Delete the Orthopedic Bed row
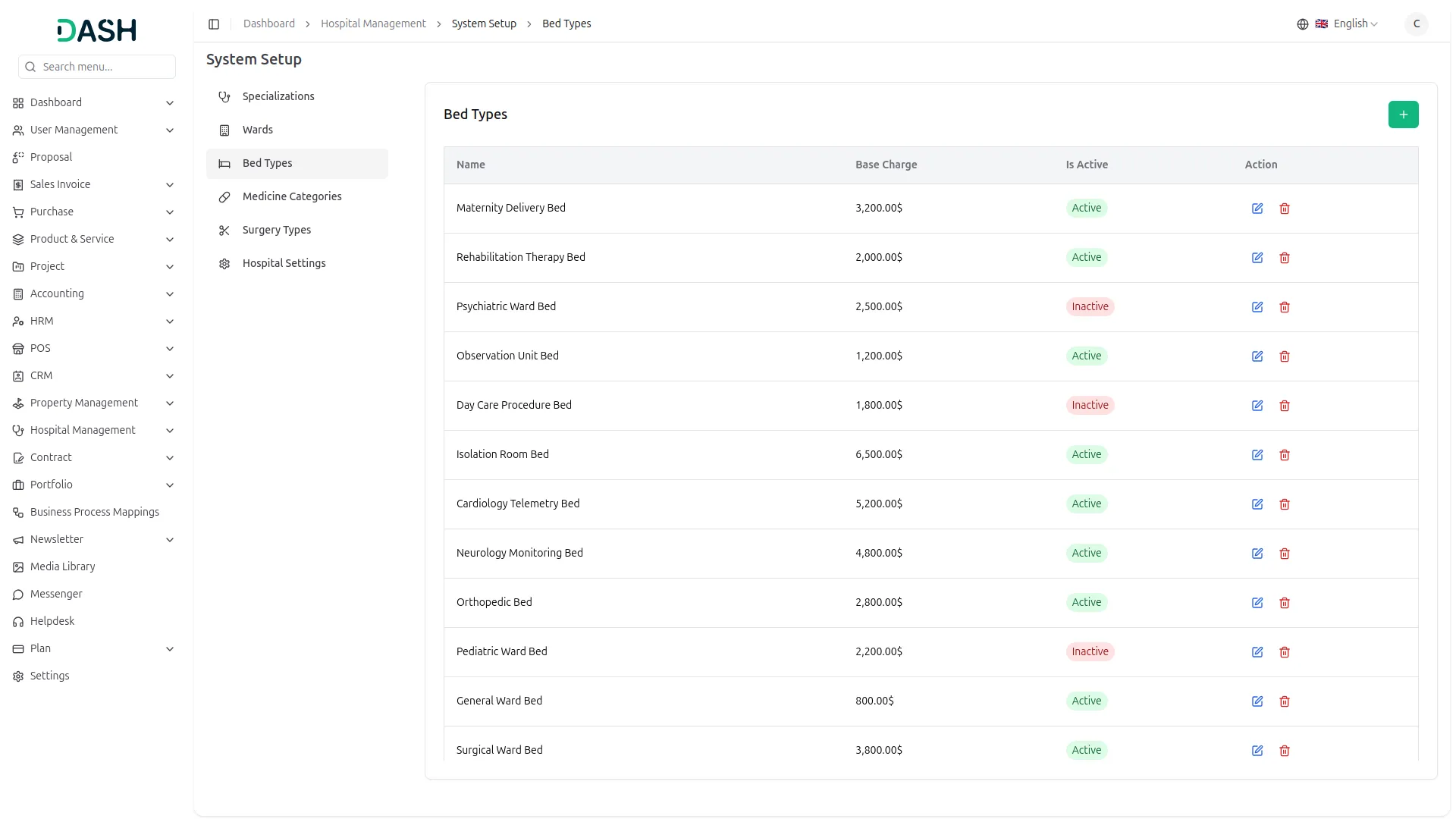Viewport: 1456px width, 819px height. (x=1284, y=603)
